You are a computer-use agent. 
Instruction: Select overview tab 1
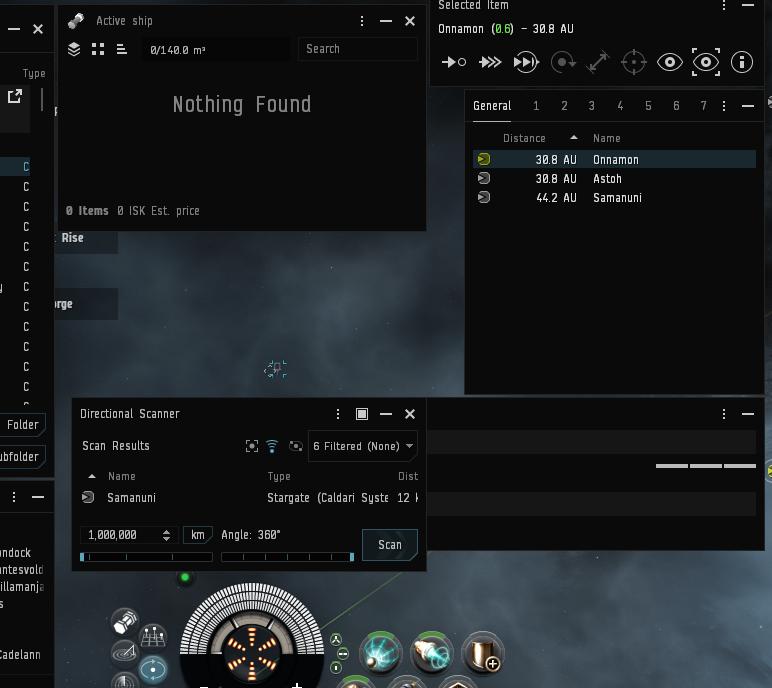[x=536, y=106]
